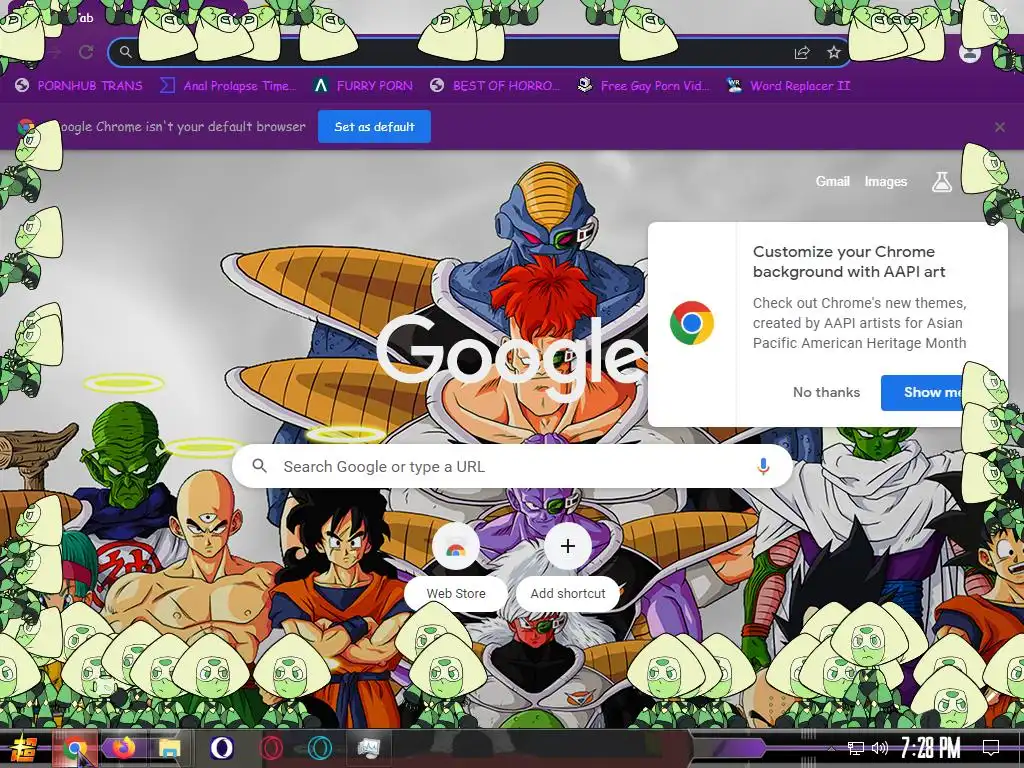This screenshot has width=1024, height=768.
Task: Open the gray monitor app in taskbar
Action: (x=369, y=748)
